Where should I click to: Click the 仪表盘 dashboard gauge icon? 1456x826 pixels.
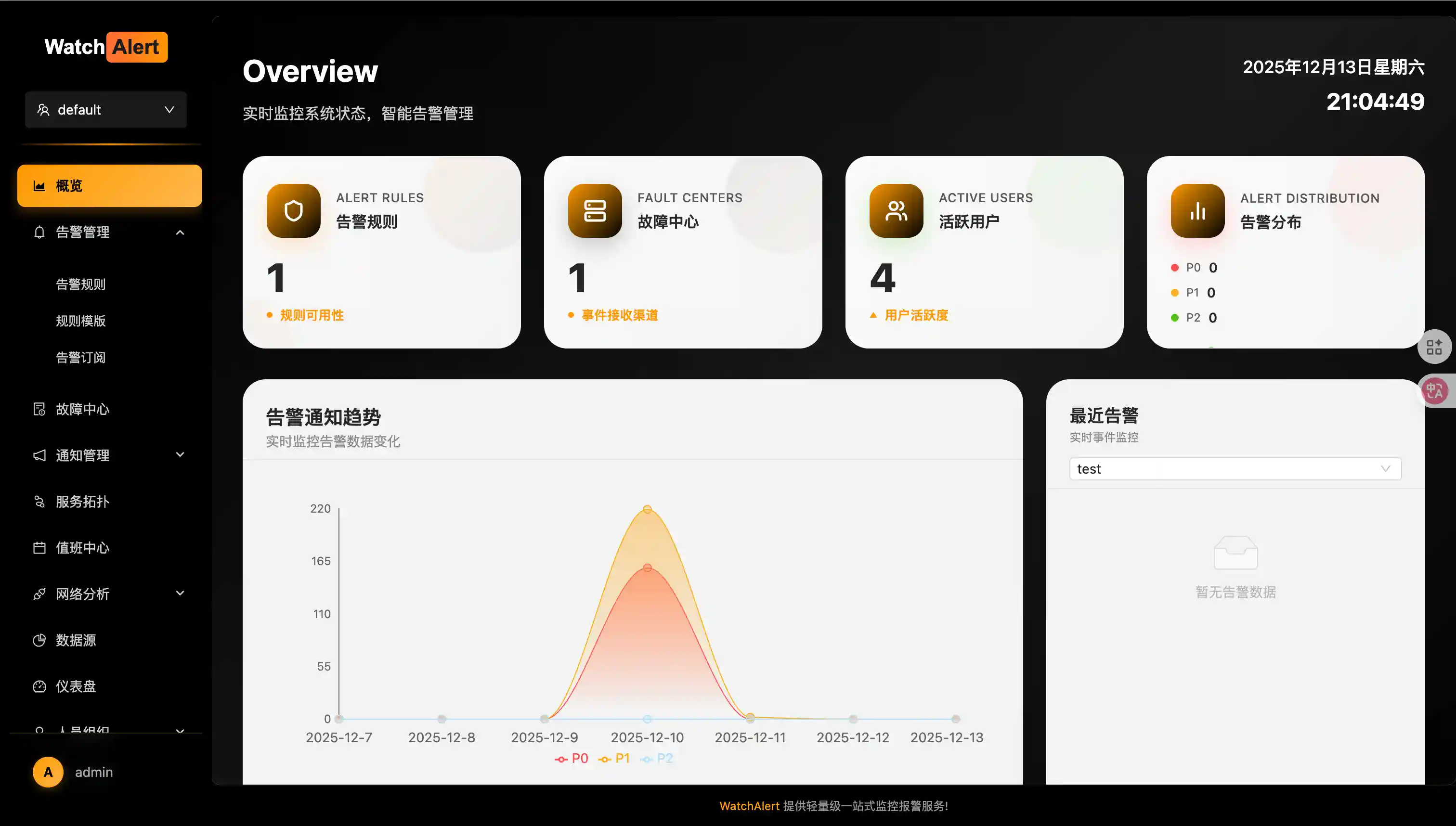point(39,686)
